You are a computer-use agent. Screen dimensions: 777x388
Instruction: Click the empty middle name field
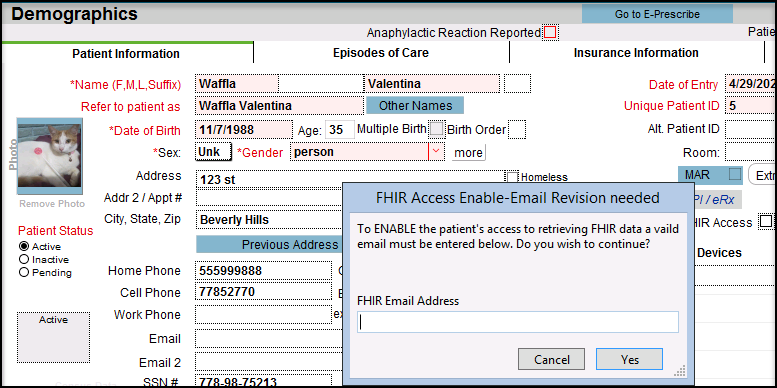click(321, 84)
